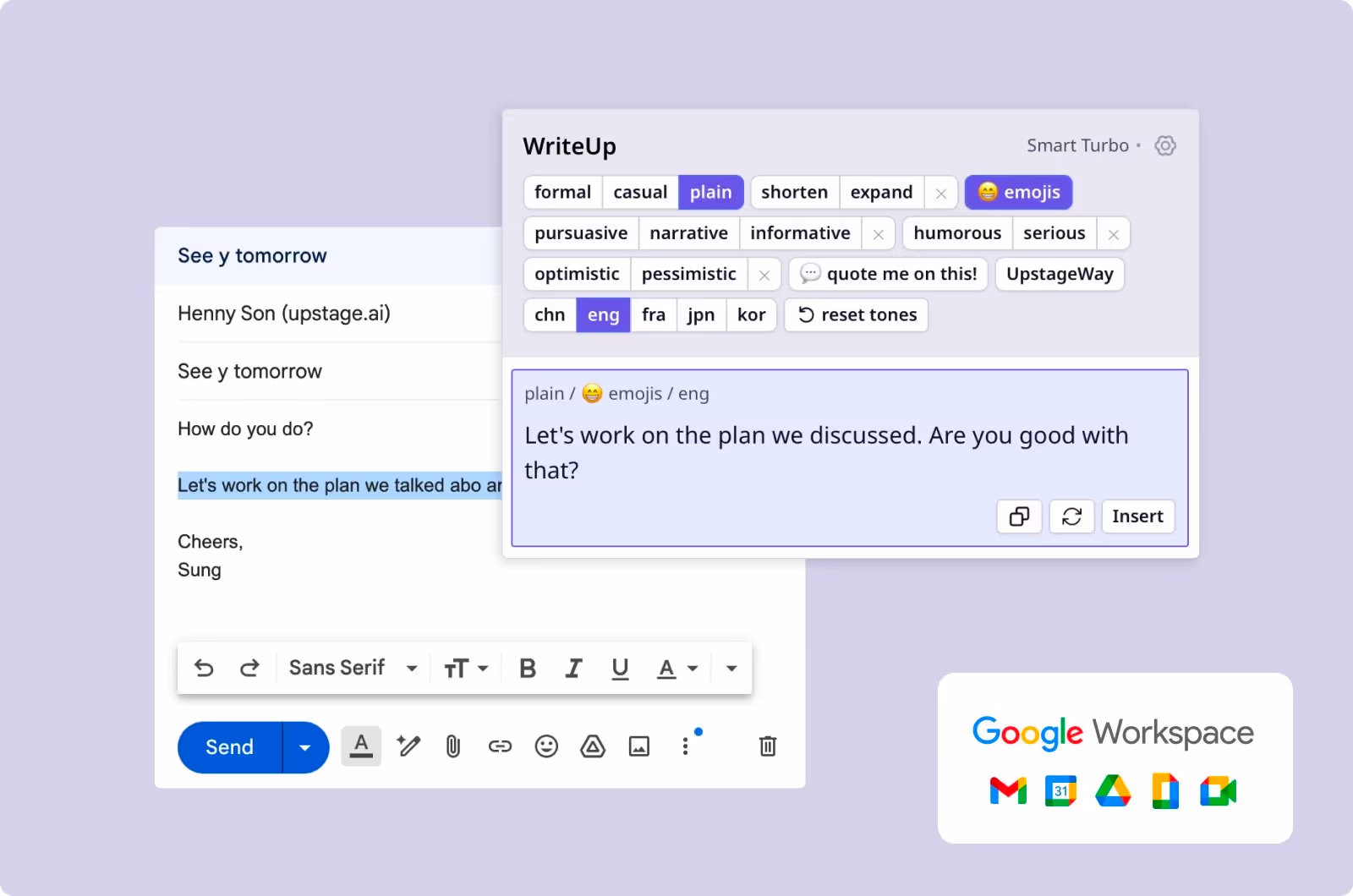The image size is (1353, 896).
Task: Switch the output language to kor
Action: (x=751, y=314)
